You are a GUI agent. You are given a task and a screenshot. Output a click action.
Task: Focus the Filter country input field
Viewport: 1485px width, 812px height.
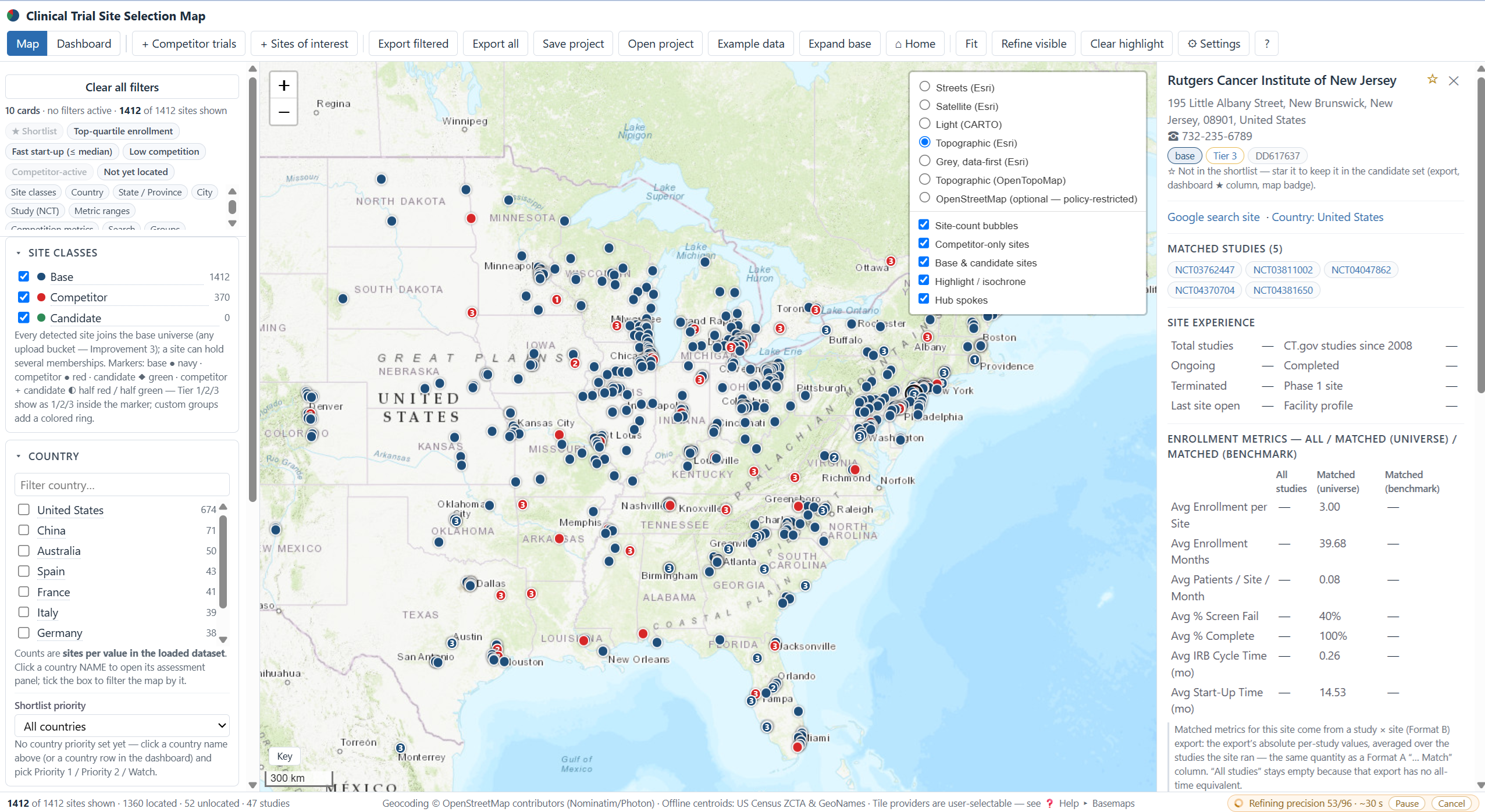click(122, 485)
